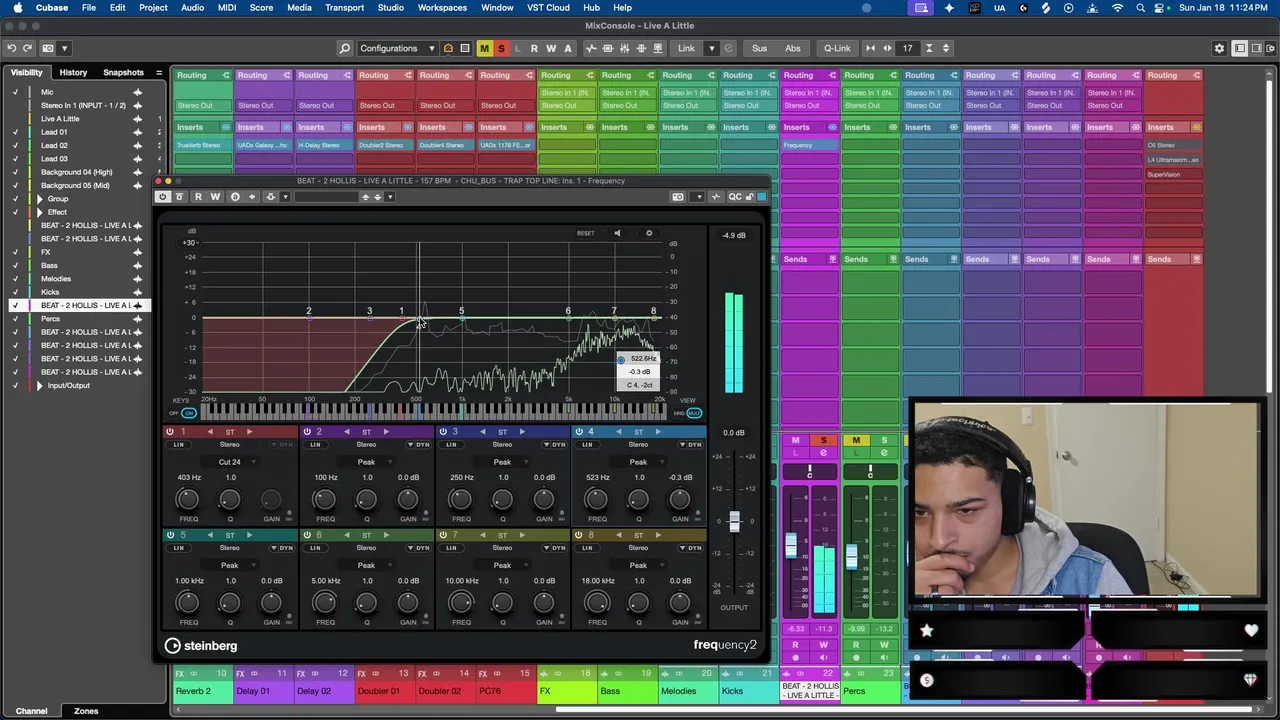Expand the Group folder in Visibility list
This screenshot has width=1280, height=720.
pyautogui.click(x=40, y=199)
